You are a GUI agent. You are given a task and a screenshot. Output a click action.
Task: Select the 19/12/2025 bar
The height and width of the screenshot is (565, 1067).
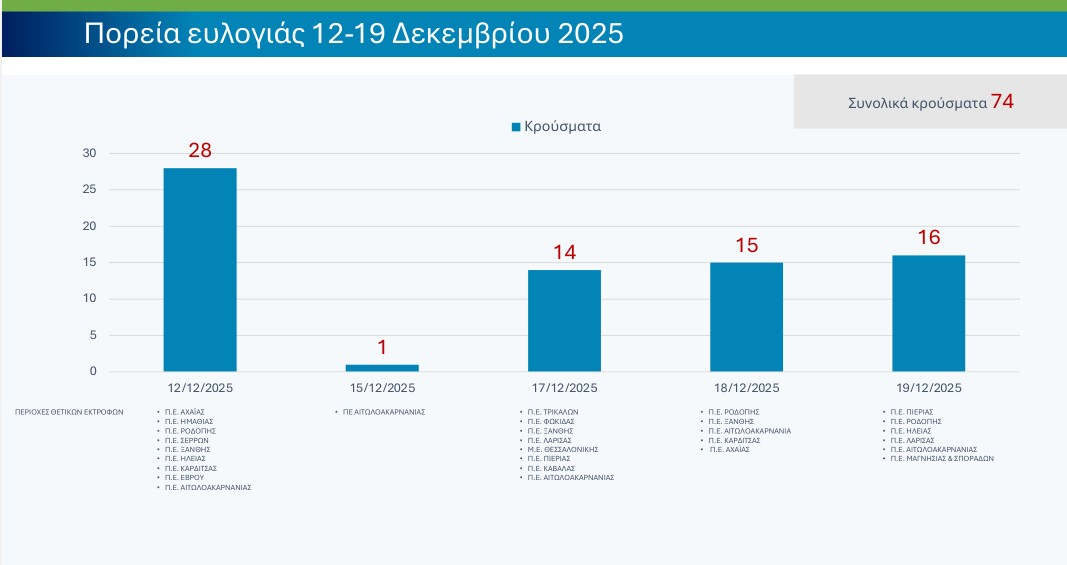(928, 313)
